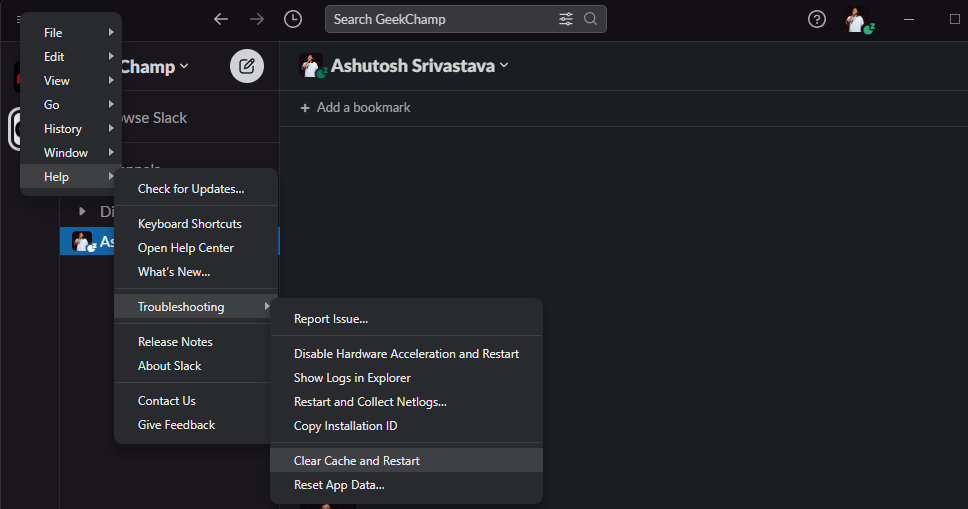The image size is (968, 509).
Task: Select Clear Cache and Restart
Action: [x=357, y=461]
